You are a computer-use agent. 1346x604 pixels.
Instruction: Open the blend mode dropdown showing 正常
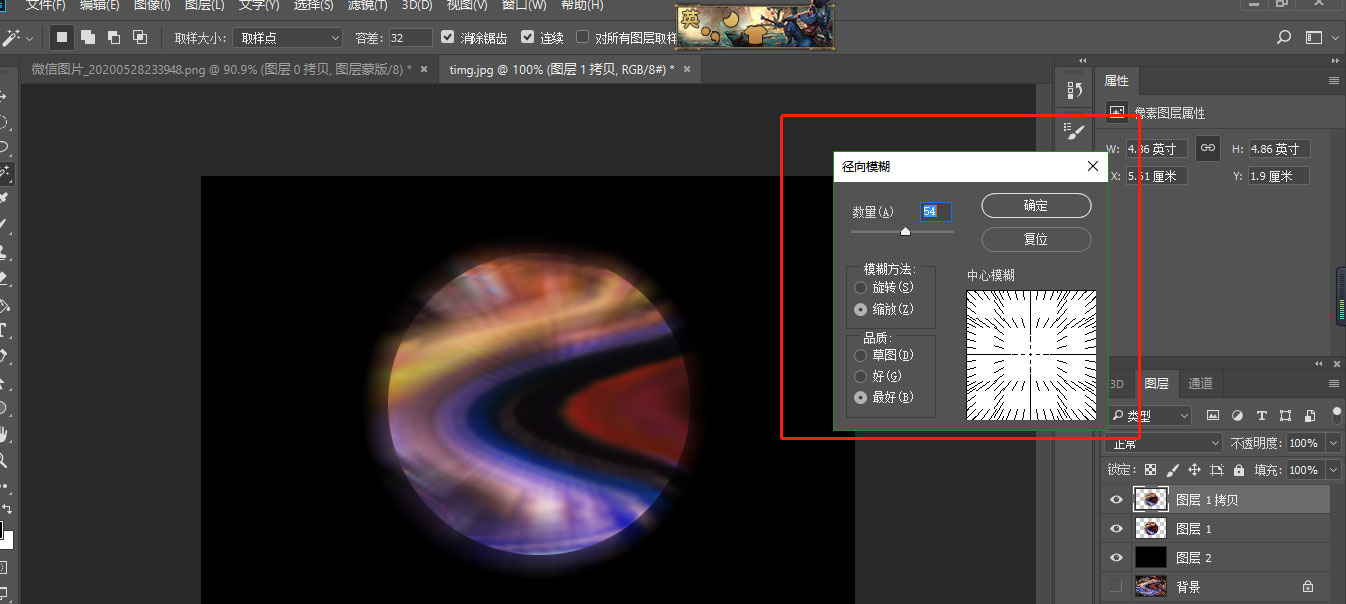[1163, 443]
